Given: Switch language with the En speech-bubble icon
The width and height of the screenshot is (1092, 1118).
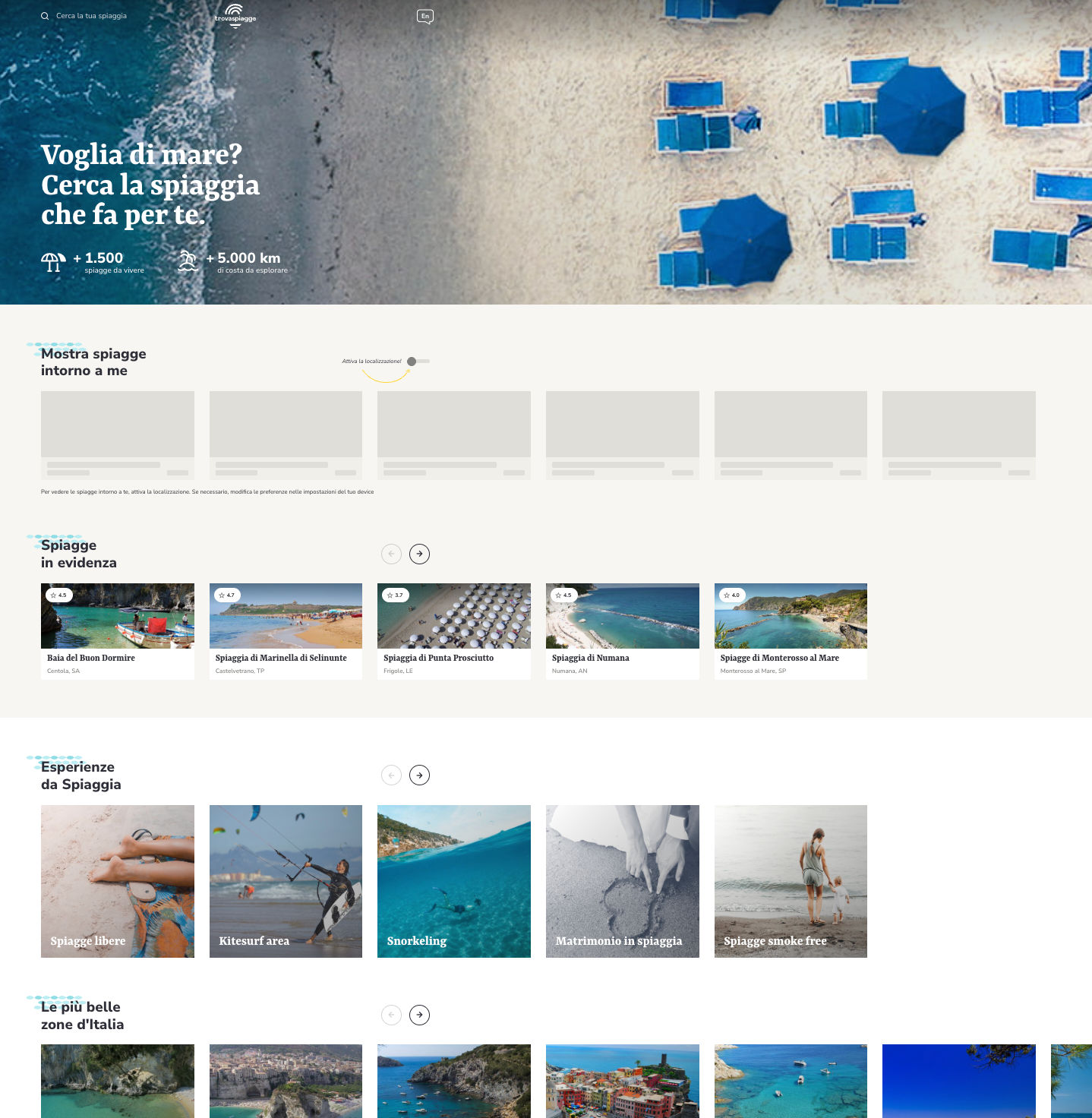Looking at the screenshot, I should click(x=425, y=16).
